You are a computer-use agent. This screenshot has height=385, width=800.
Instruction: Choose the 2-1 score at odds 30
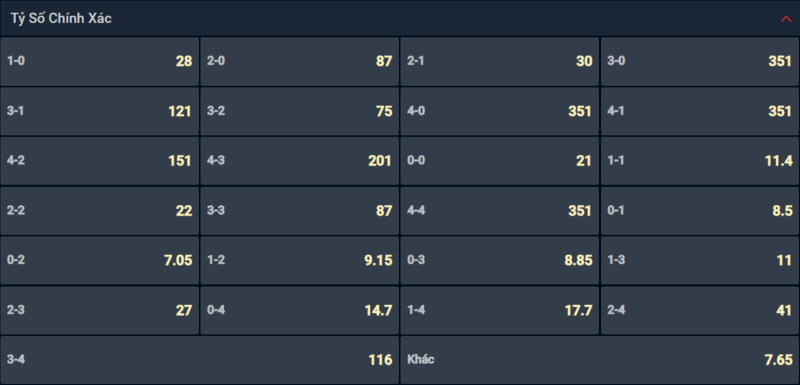click(499, 61)
